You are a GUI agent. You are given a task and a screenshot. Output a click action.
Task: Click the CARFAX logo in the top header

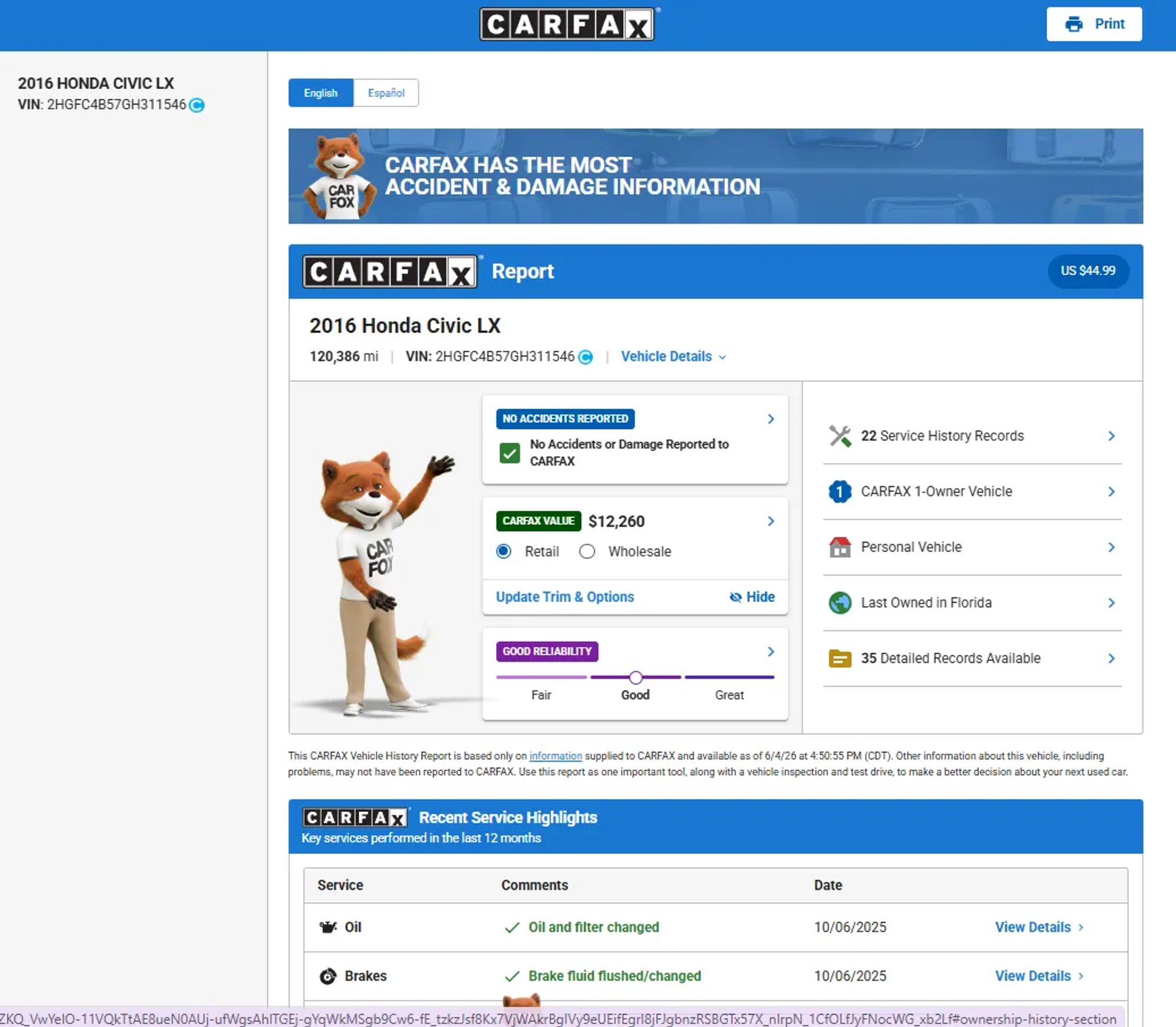(567, 24)
